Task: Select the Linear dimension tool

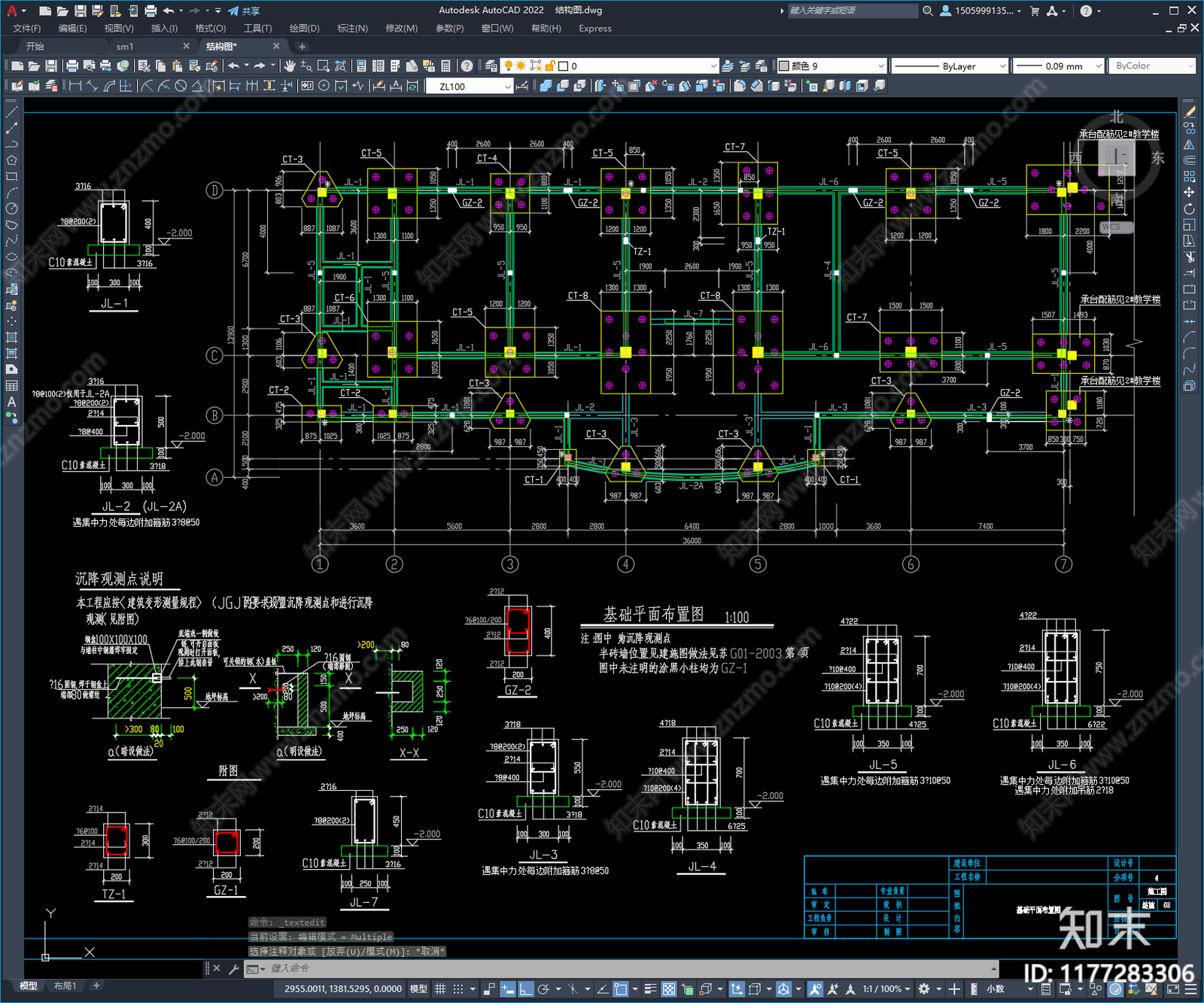Action: point(75,87)
